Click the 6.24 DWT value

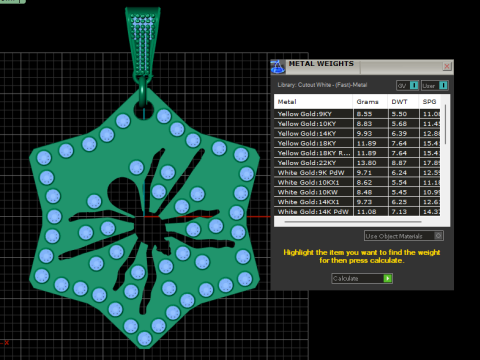click(x=399, y=173)
